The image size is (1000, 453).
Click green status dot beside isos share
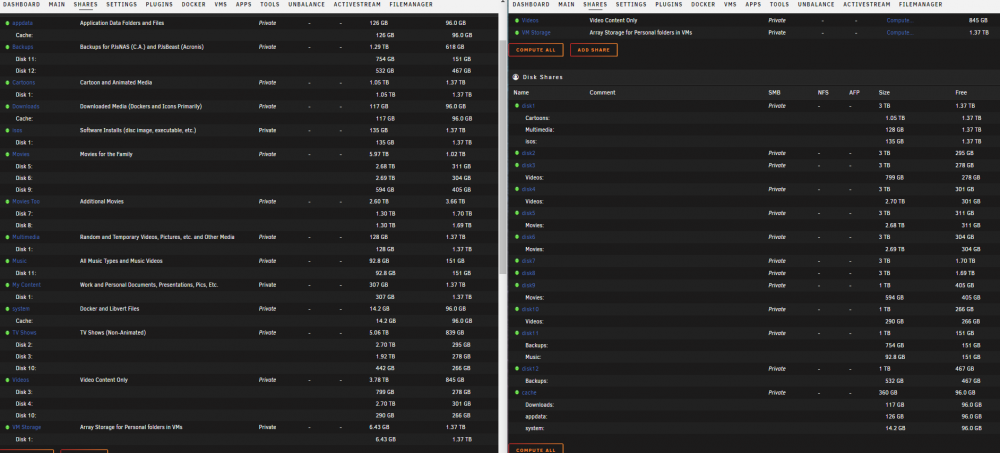[7, 131]
